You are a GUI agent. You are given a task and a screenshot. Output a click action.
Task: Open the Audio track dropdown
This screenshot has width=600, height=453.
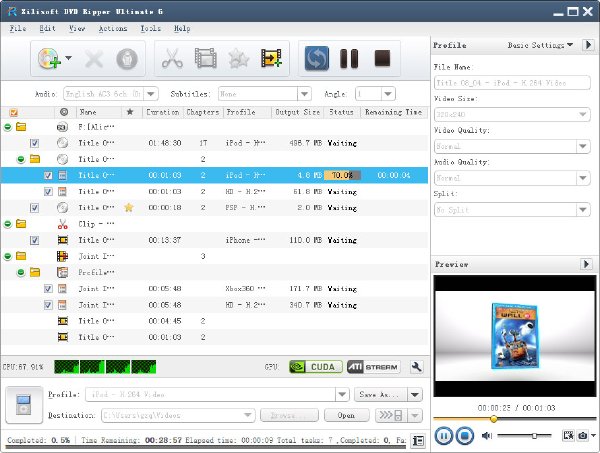point(151,94)
